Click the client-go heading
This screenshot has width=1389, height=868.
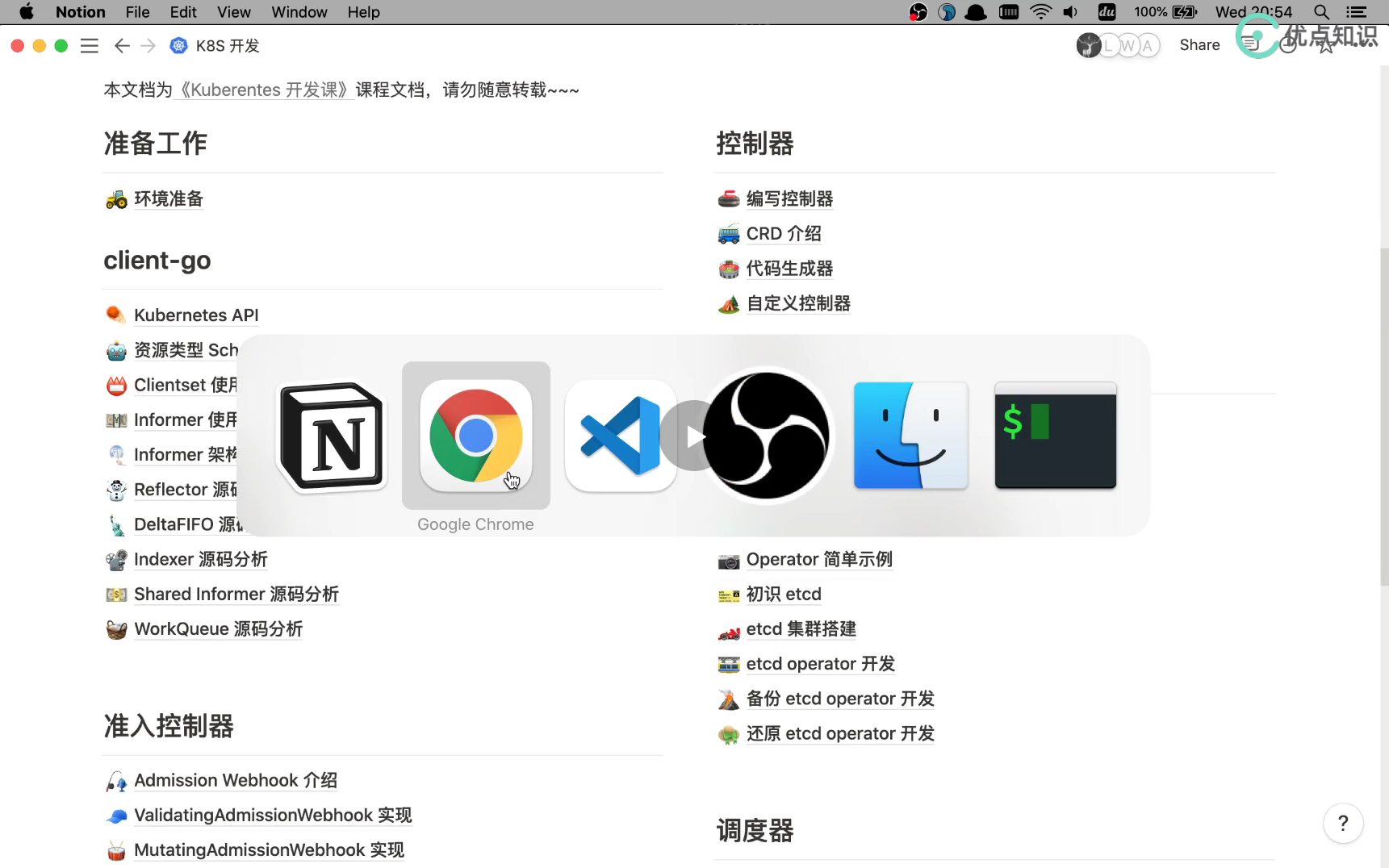click(x=157, y=261)
